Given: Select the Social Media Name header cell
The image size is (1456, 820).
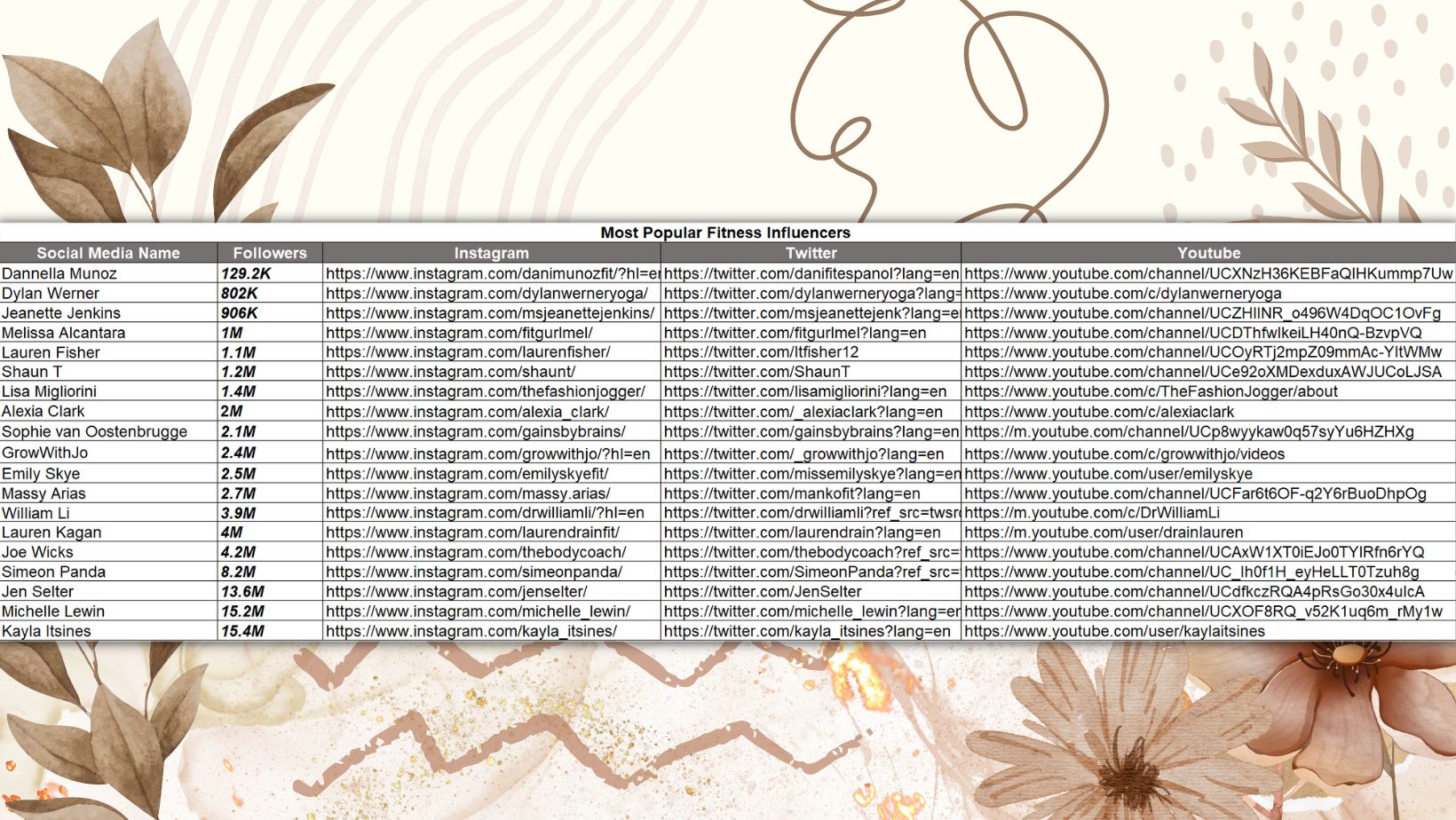Looking at the screenshot, I should 108,253.
